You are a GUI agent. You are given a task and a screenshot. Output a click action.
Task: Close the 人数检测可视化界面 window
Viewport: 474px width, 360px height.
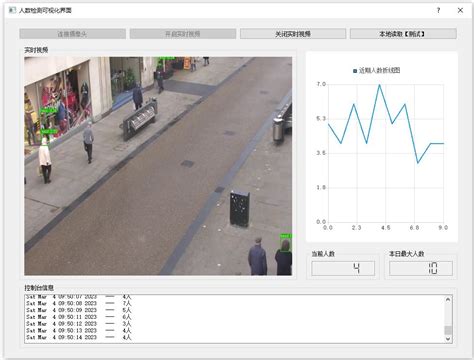(460, 10)
